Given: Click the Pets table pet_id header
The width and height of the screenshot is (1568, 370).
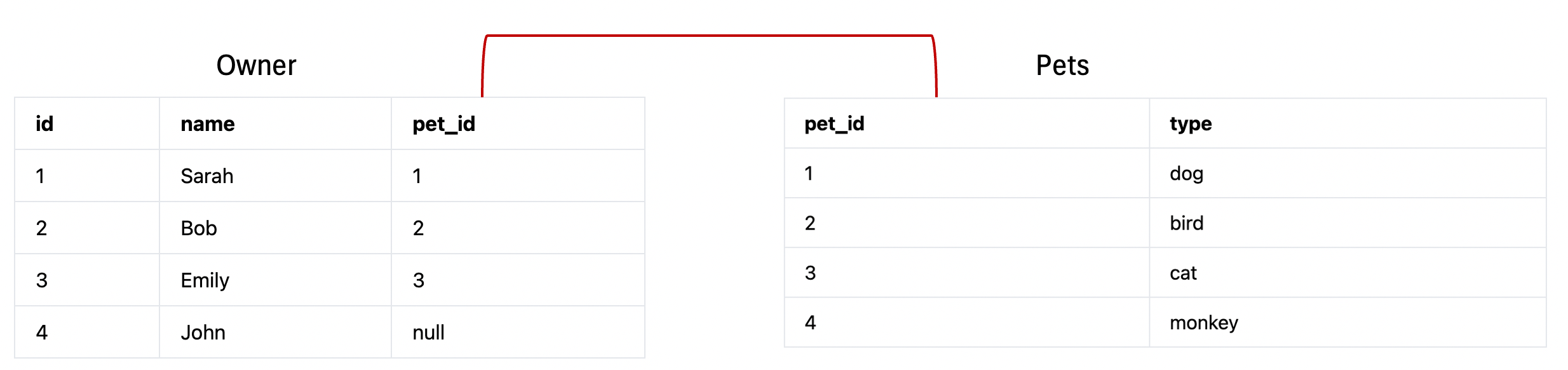Looking at the screenshot, I should point(967,123).
